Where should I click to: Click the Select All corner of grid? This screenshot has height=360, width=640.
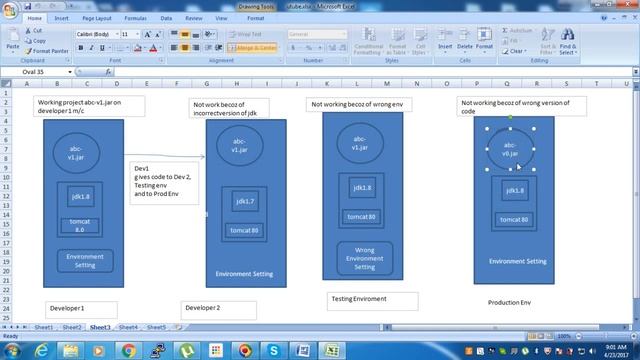tap(6, 84)
